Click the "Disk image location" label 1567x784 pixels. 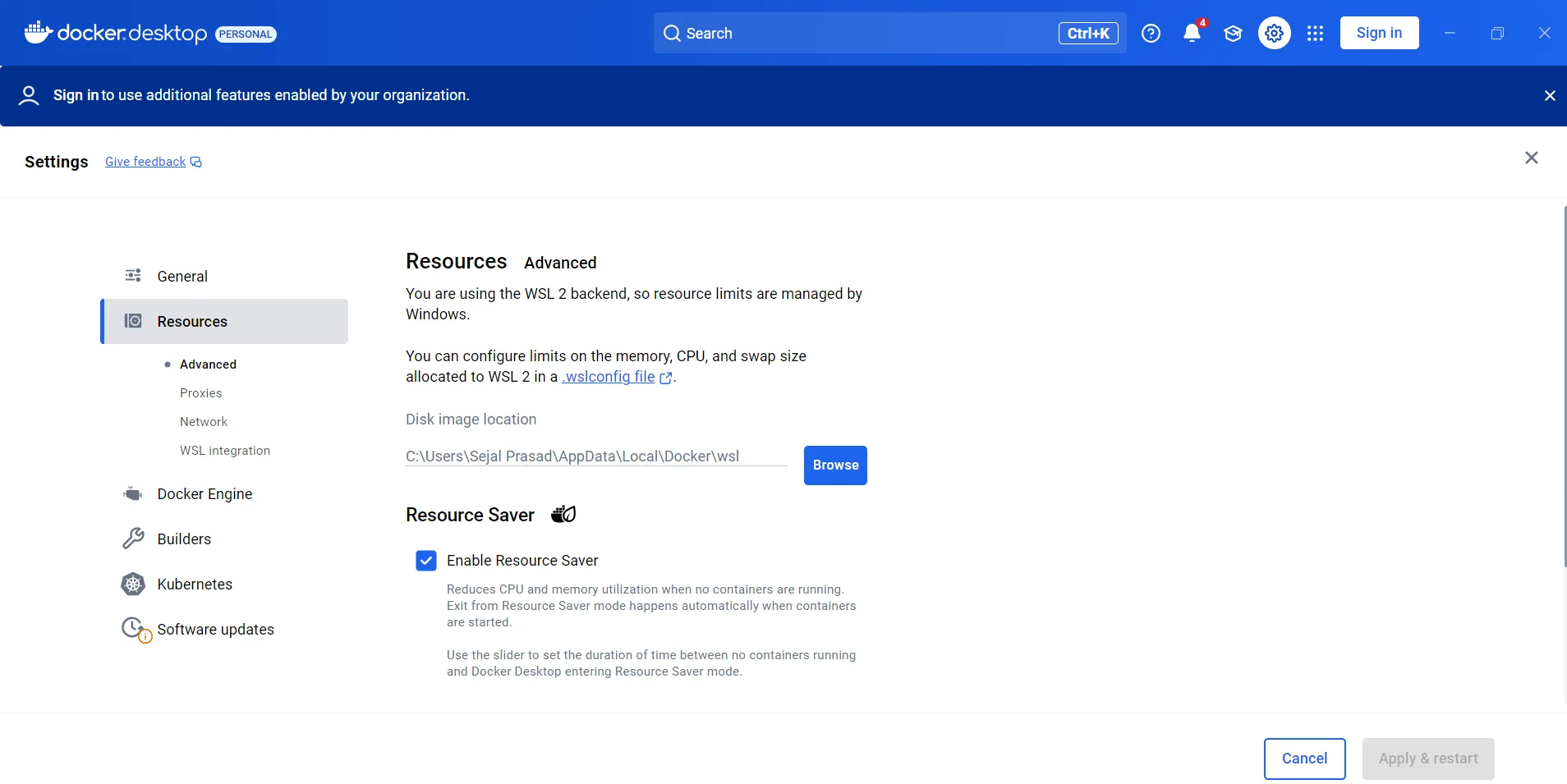click(471, 420)
